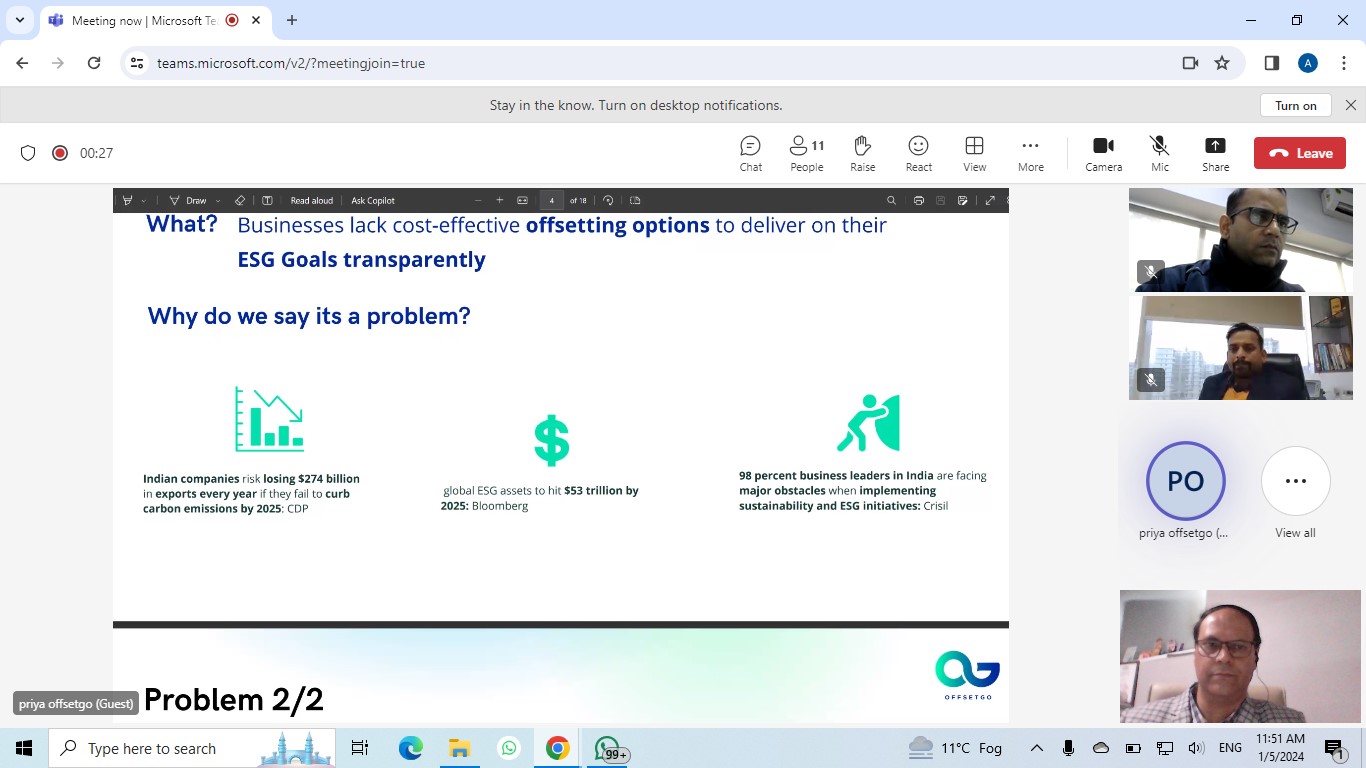
Task: Bookmark this page with star
Action: [x=1222, y=63]
